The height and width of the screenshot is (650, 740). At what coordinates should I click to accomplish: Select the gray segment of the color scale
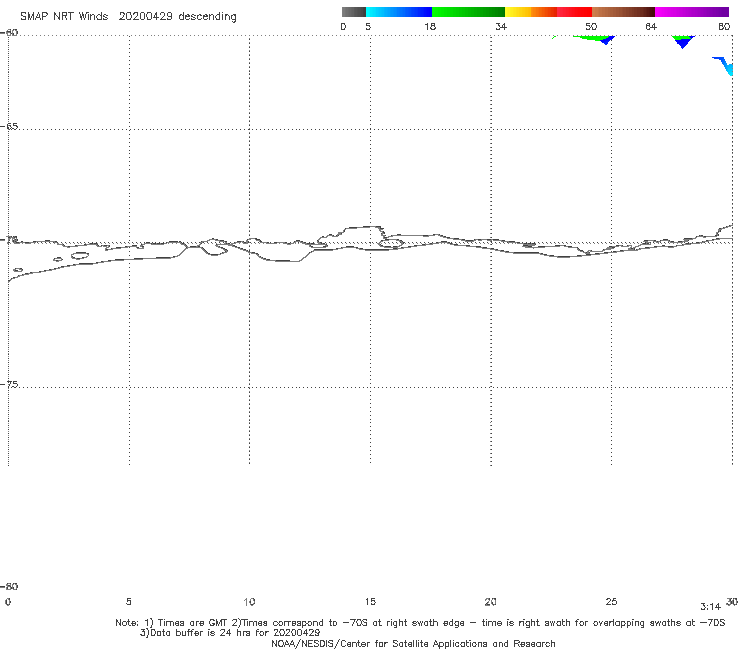(353, 12)
